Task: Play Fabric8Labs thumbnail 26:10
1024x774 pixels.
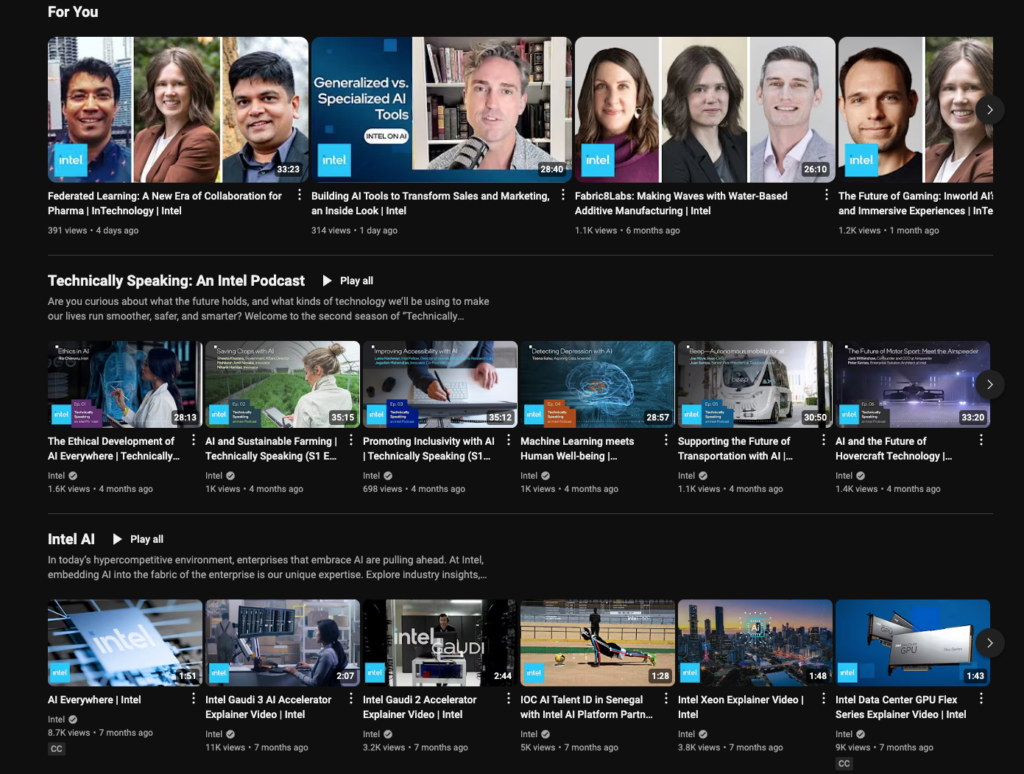Action: click(x=705, y=110)
